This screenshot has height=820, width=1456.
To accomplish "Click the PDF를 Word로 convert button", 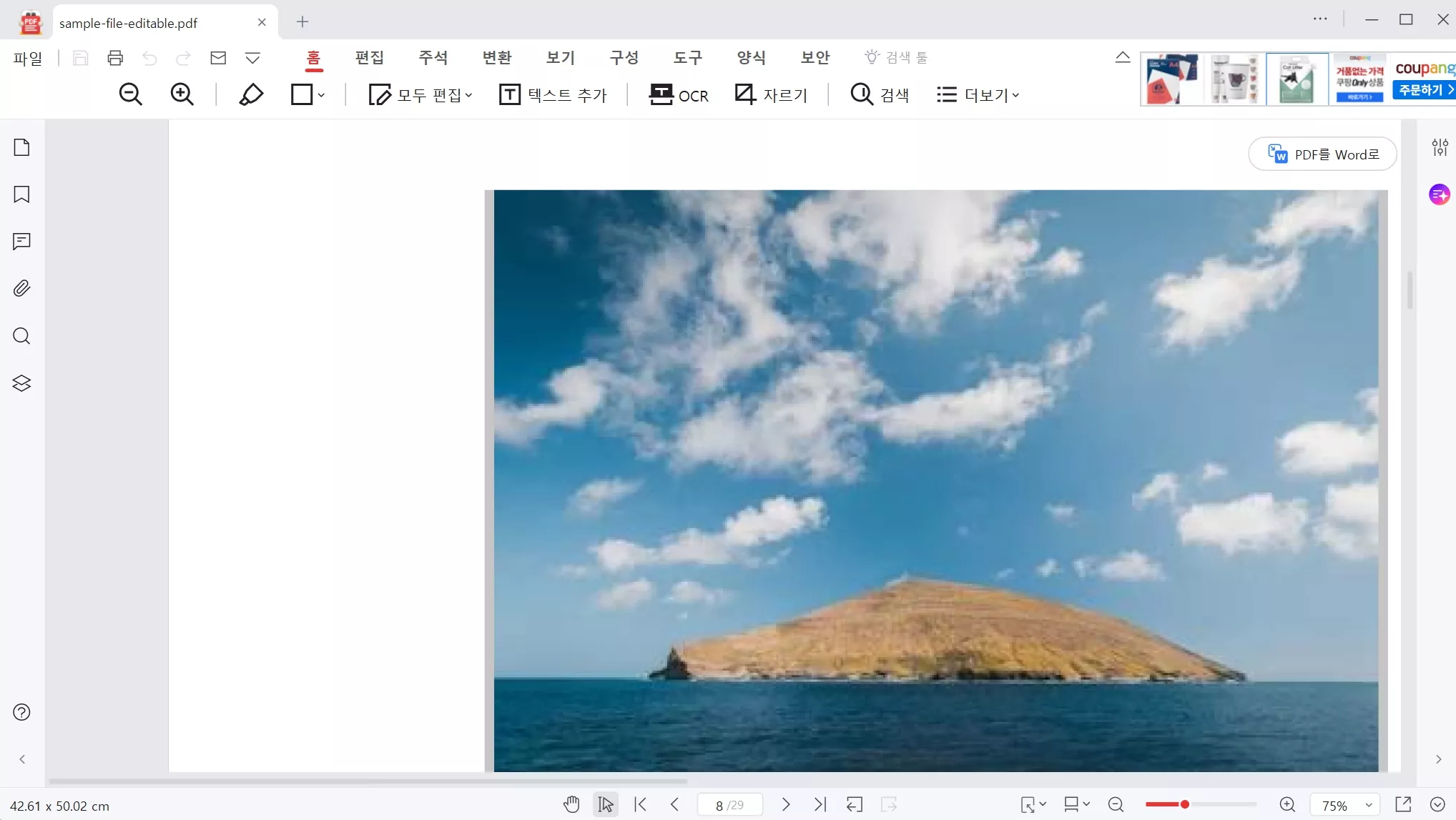I will click(x=1322, y=154).
